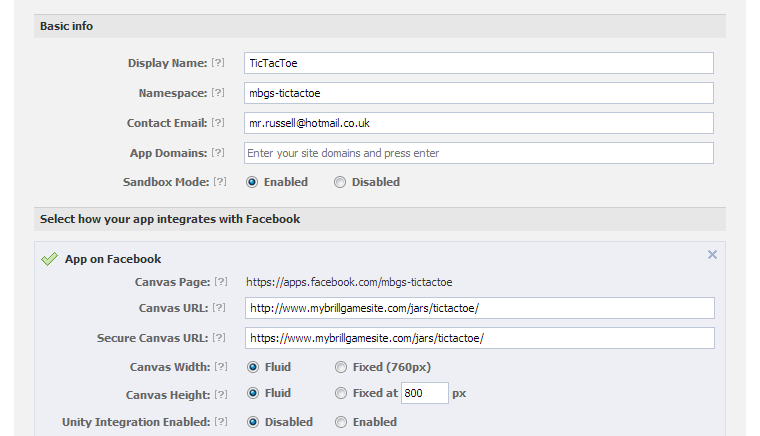Open the Namespace help tooltip icon
The height and width of the screenshot is (436, 760).
point(218,93)
